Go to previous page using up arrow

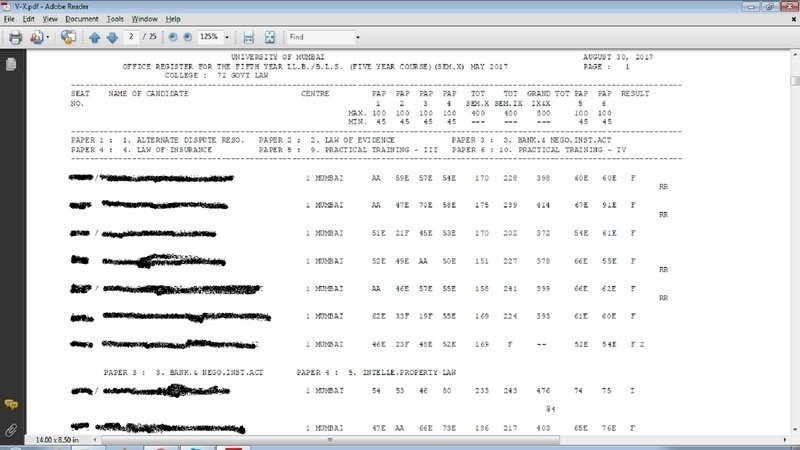95,38
